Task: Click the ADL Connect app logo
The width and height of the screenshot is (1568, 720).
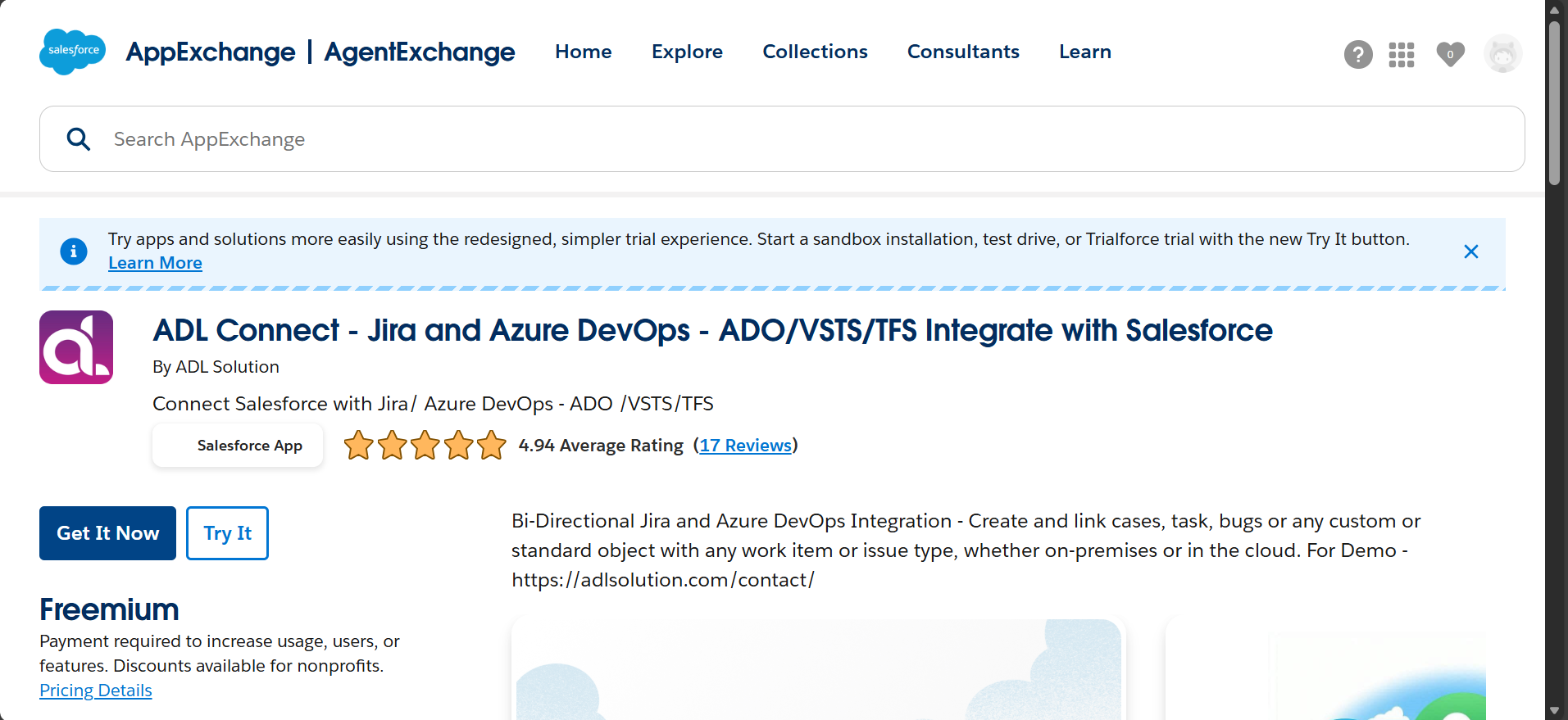Action: click(x=76, y=347)
